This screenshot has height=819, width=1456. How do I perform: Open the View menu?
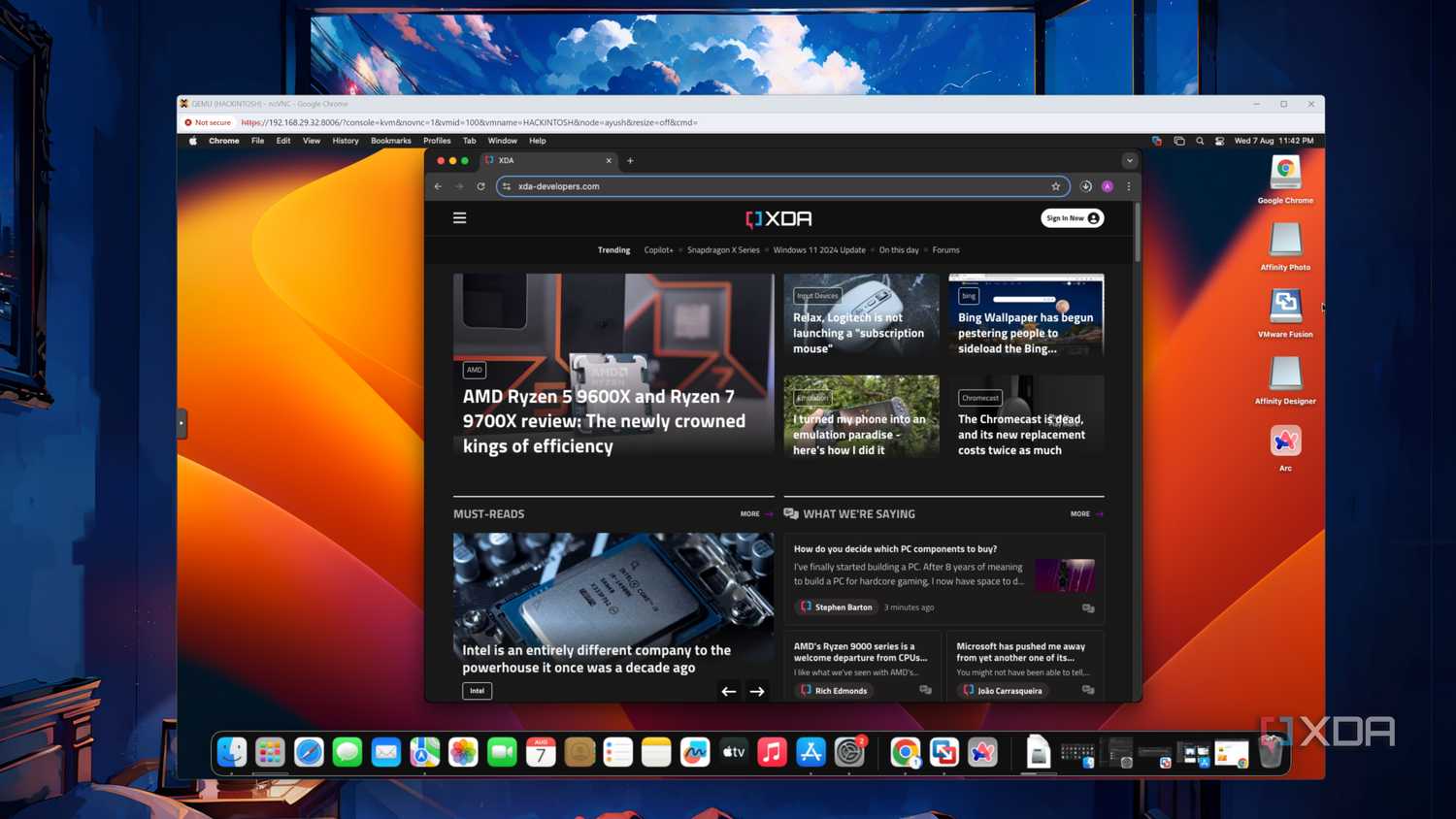click(312, 141)
